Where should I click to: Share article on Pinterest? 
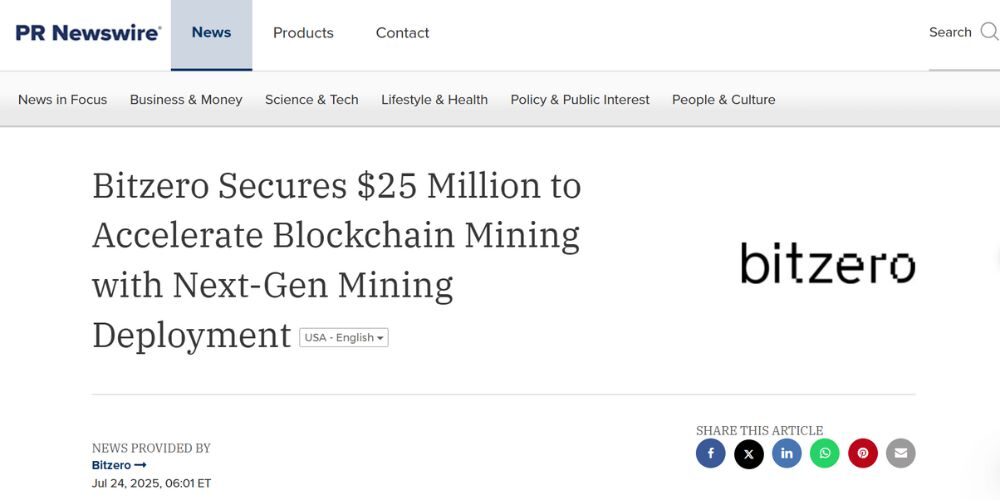pyautogui.click(x=863, y=454)
